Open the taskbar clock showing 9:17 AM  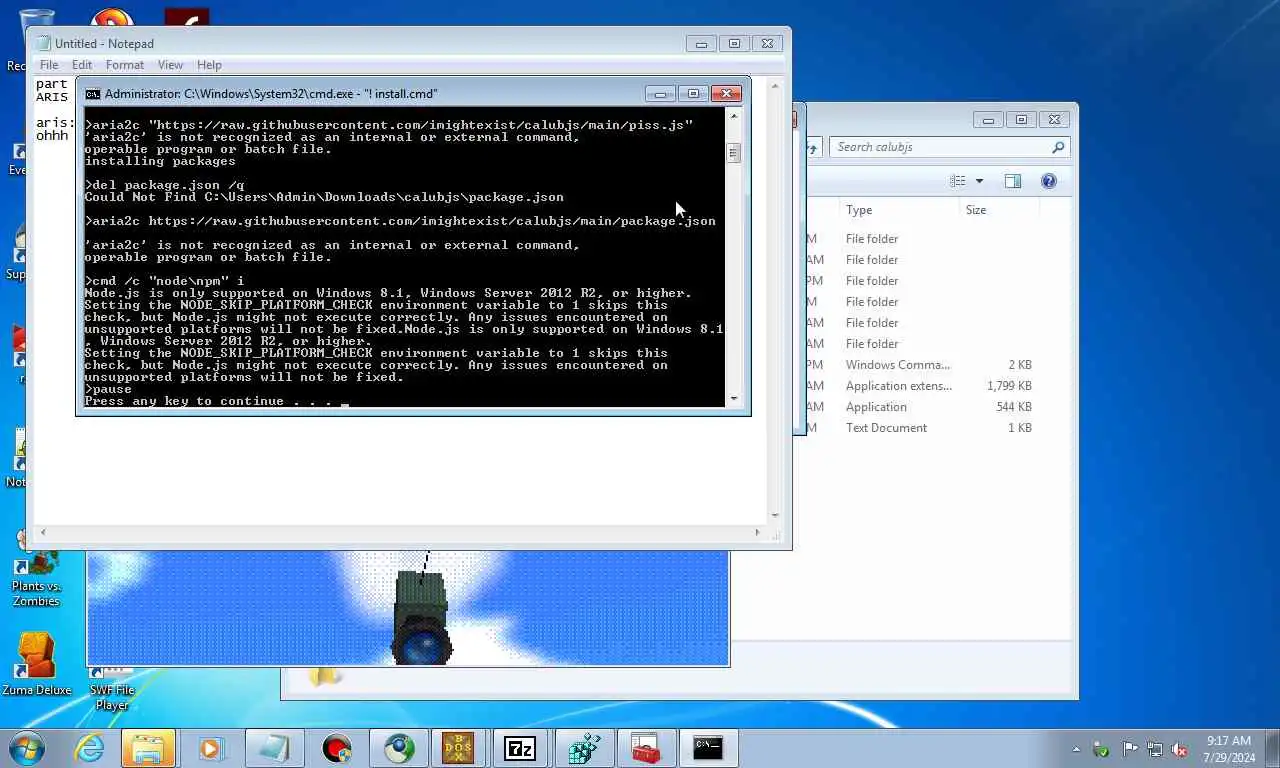(1229, 749)
